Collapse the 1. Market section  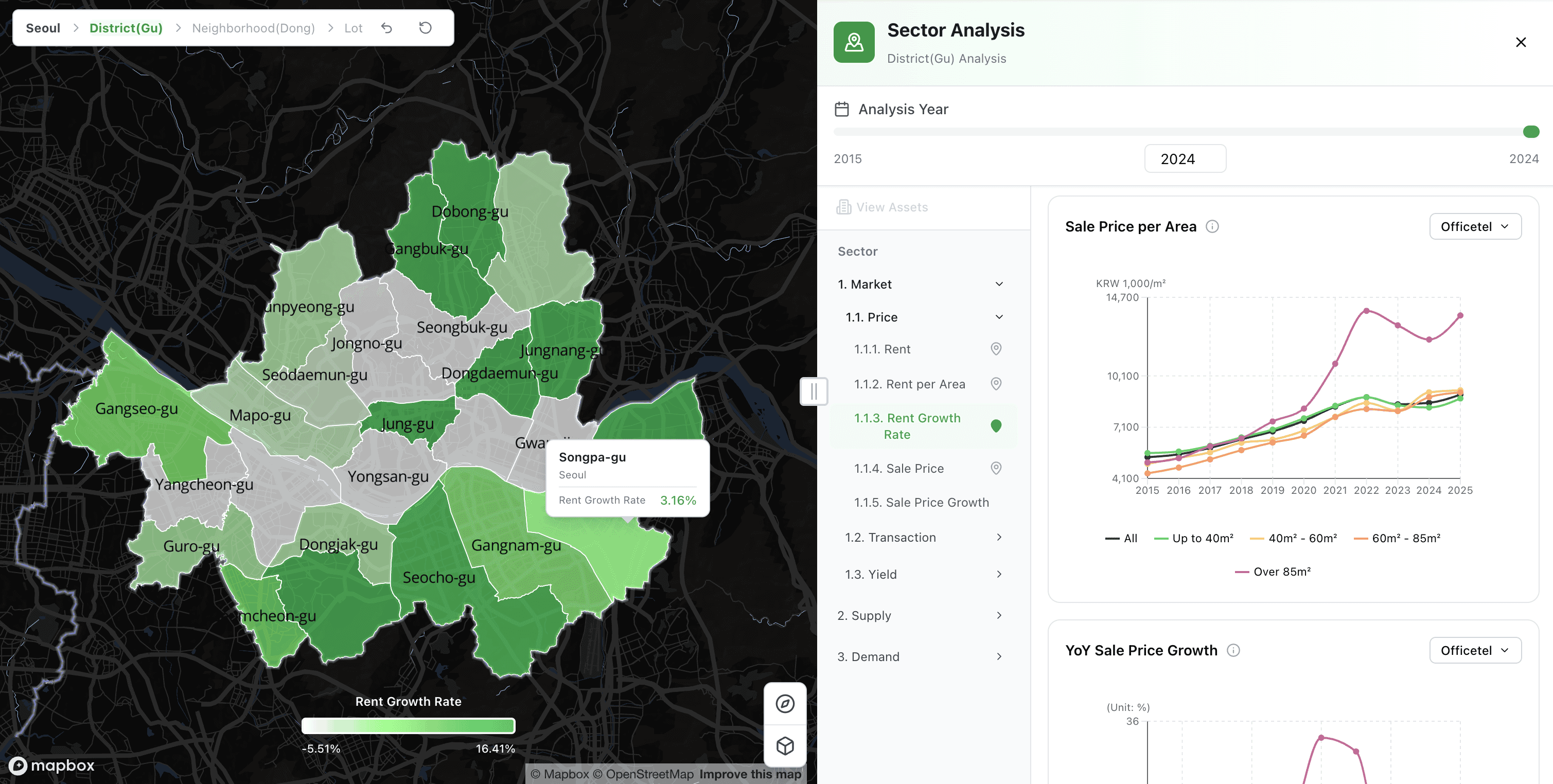point(998,284)
